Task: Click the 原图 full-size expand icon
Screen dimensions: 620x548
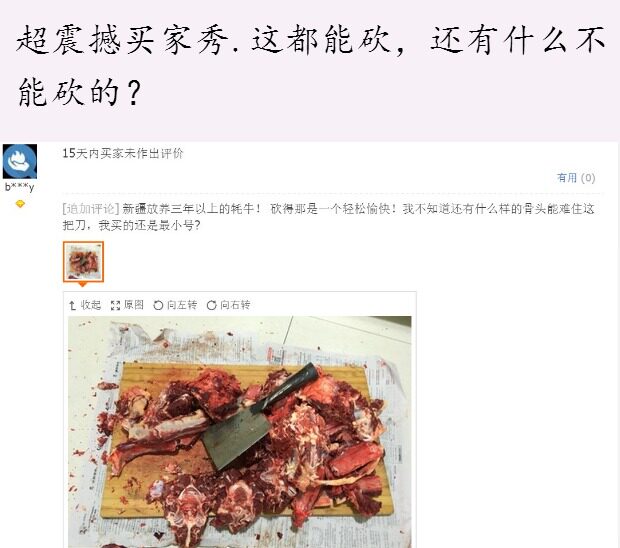Action: click(115, 305)
